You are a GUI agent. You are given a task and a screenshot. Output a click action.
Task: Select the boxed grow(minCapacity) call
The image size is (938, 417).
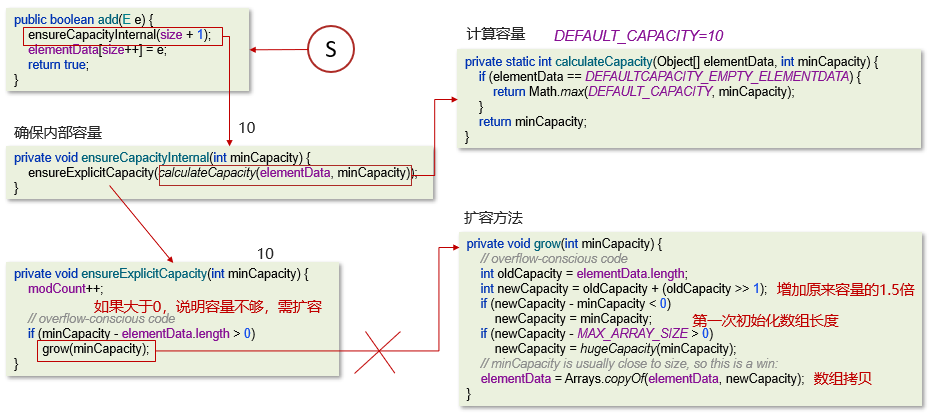[x=97, y=349]
